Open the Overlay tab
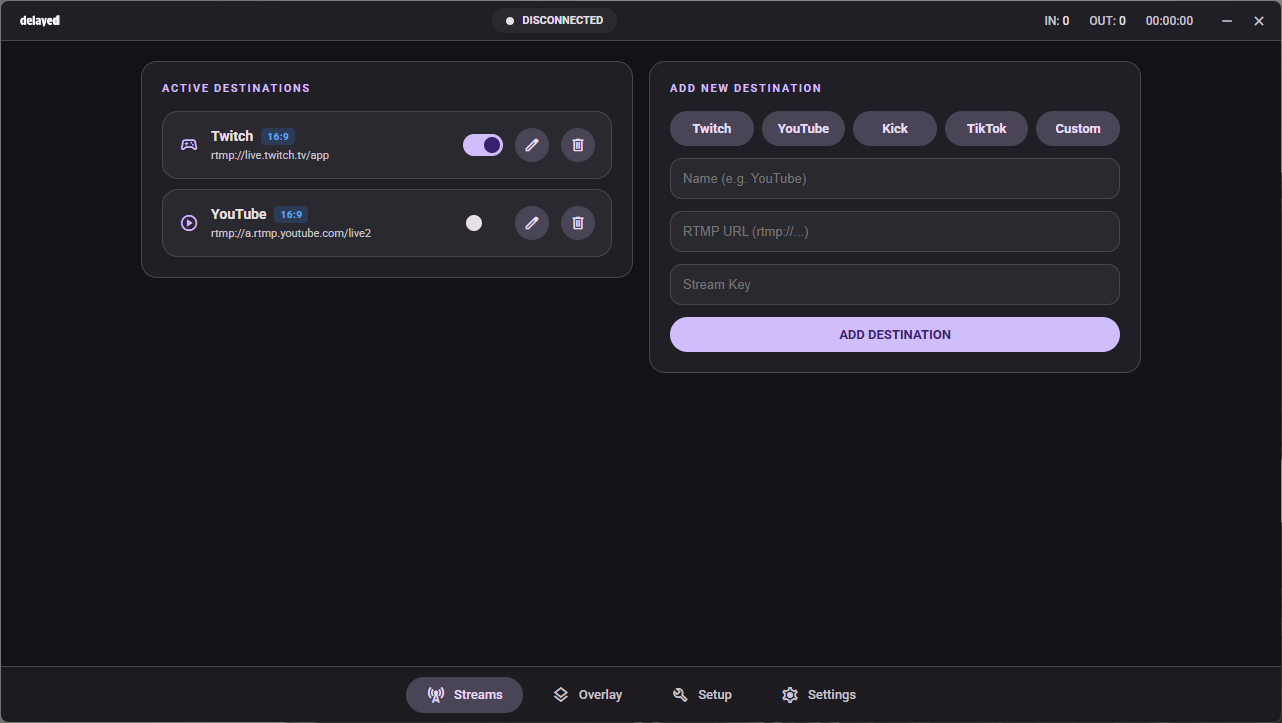The width and height of the screenshot is (1282, 723). click(588, 695)
